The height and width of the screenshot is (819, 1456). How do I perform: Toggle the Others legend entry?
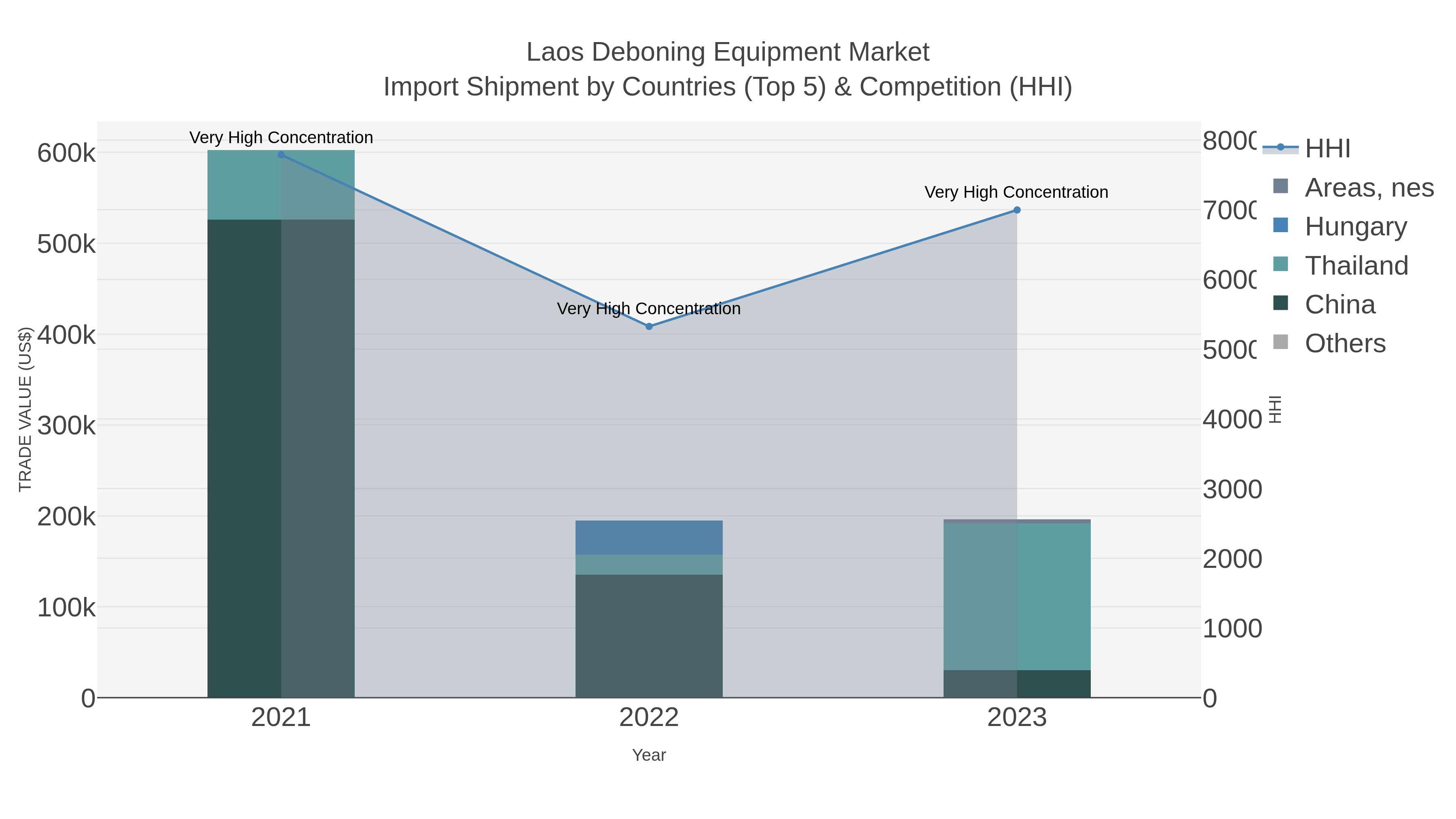1329,343
